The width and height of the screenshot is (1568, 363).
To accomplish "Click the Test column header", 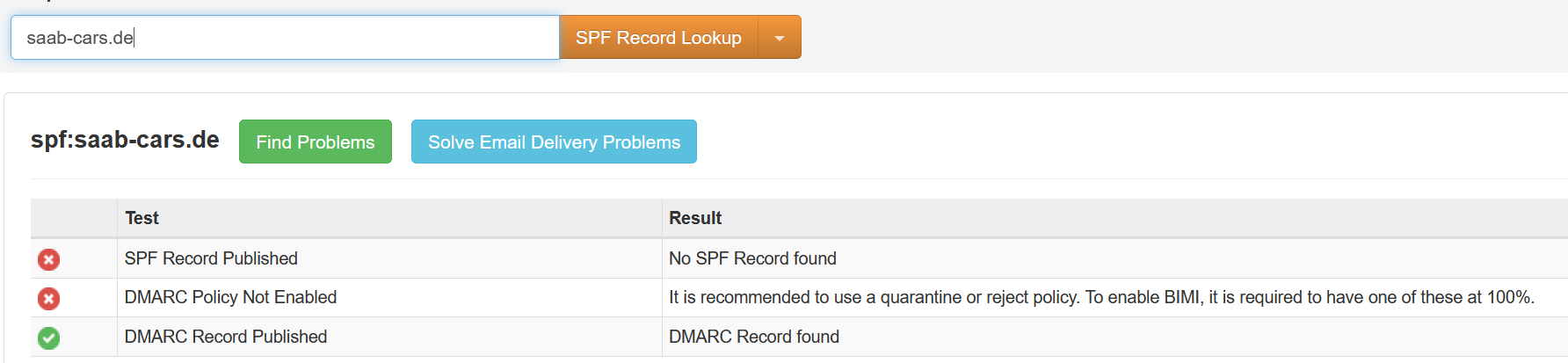I will (142, 218).
